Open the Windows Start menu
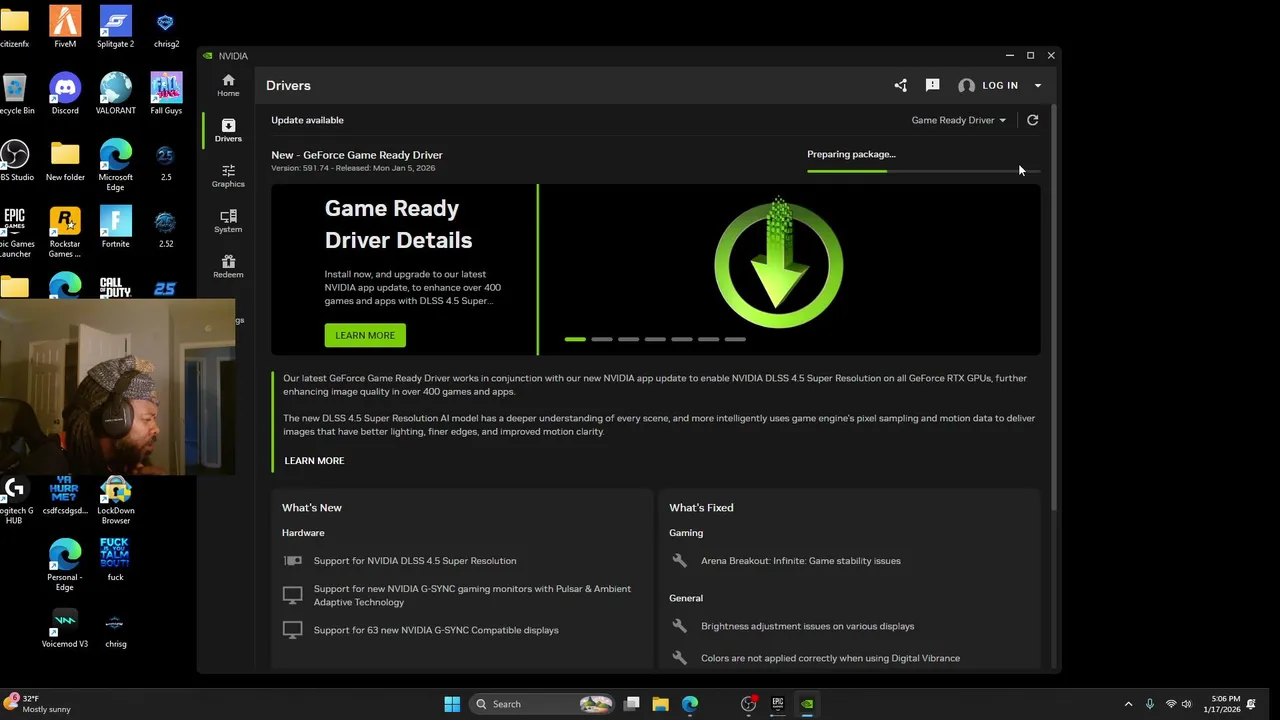The height and width of the screenshot is (720, 1280). 452,704
